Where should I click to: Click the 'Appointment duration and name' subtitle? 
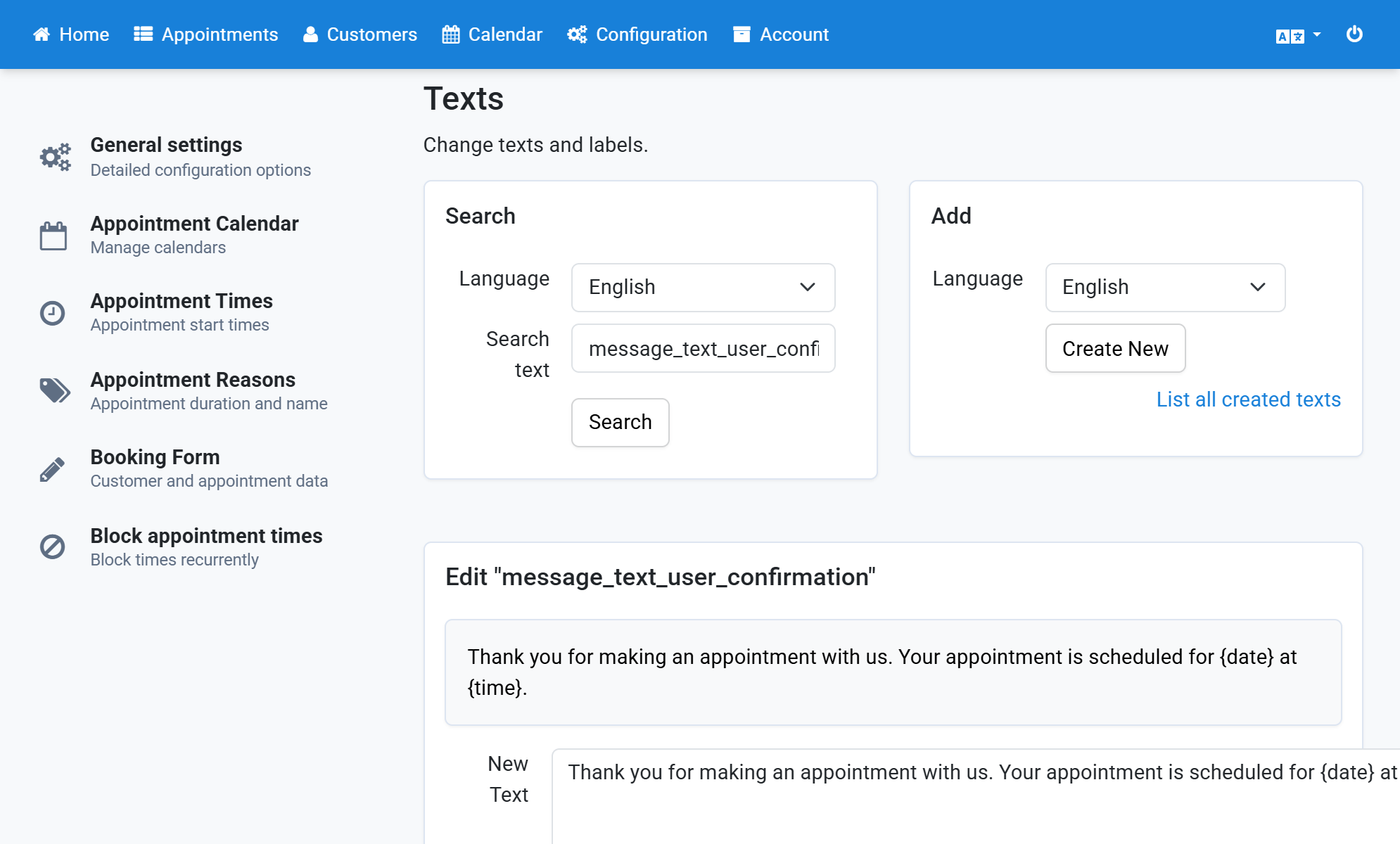point(209,404)
